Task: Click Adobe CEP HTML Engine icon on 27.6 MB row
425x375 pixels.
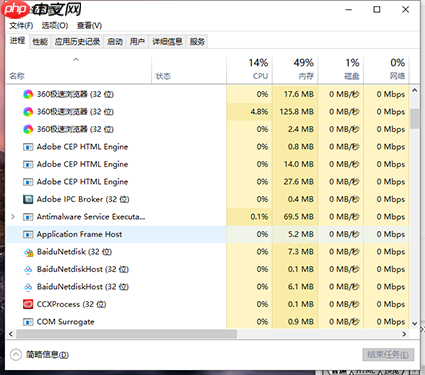Action: (x=28, y=182)
